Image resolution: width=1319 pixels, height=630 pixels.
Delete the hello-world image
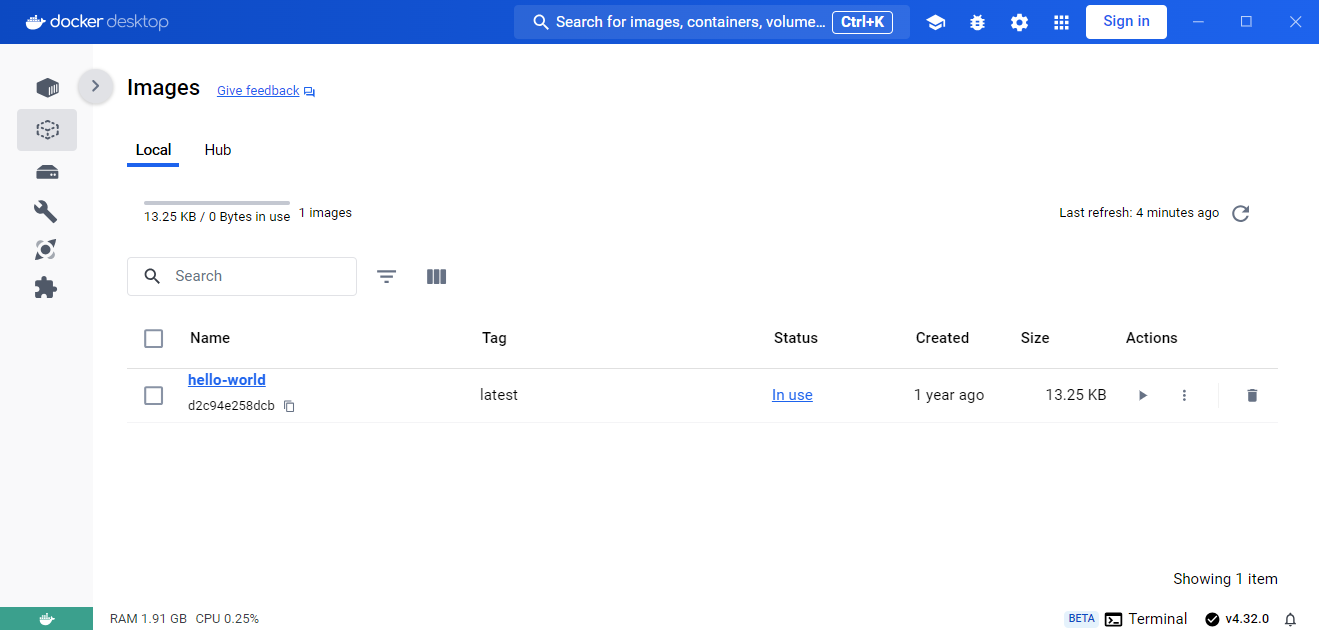tap(1252, 396)
